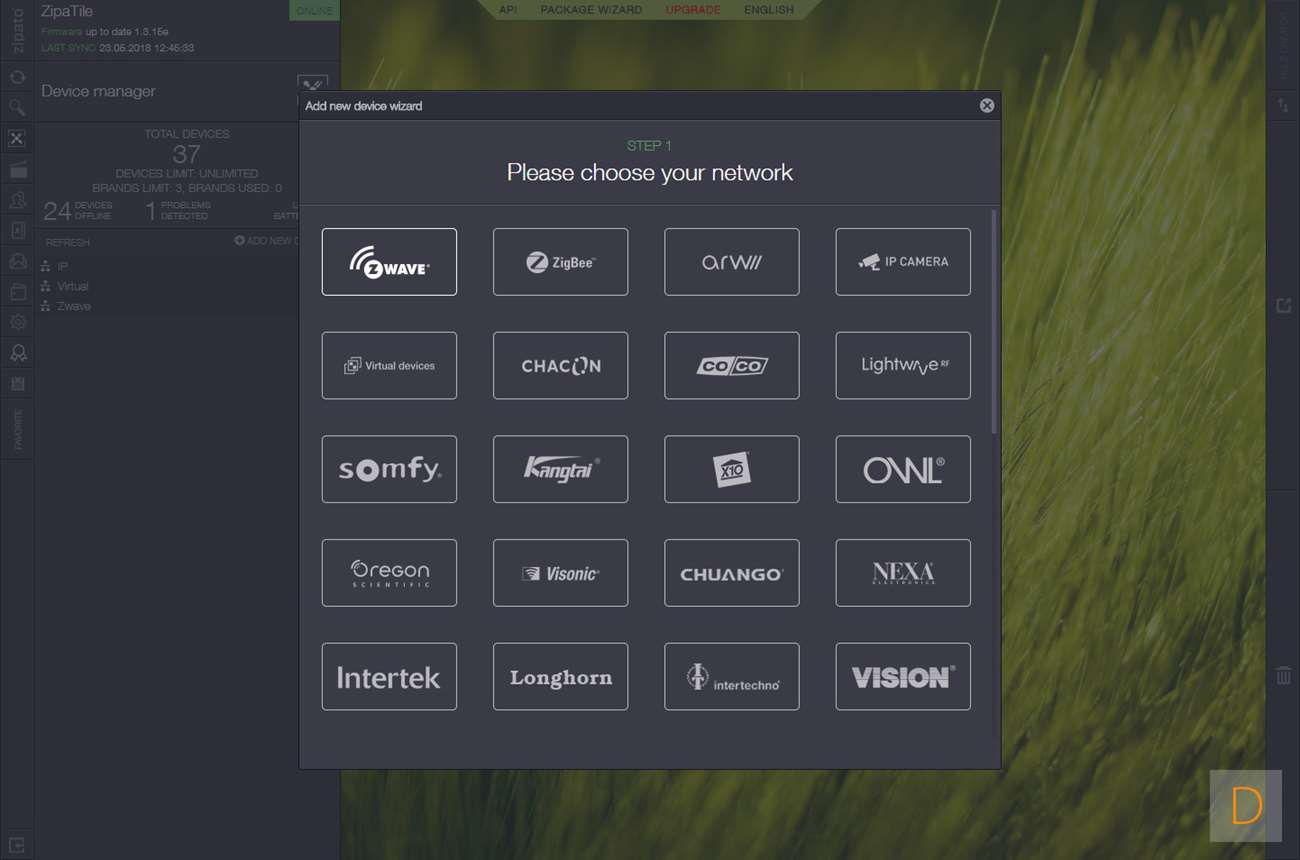Select the Virtual devices tile

click(389, 366)
